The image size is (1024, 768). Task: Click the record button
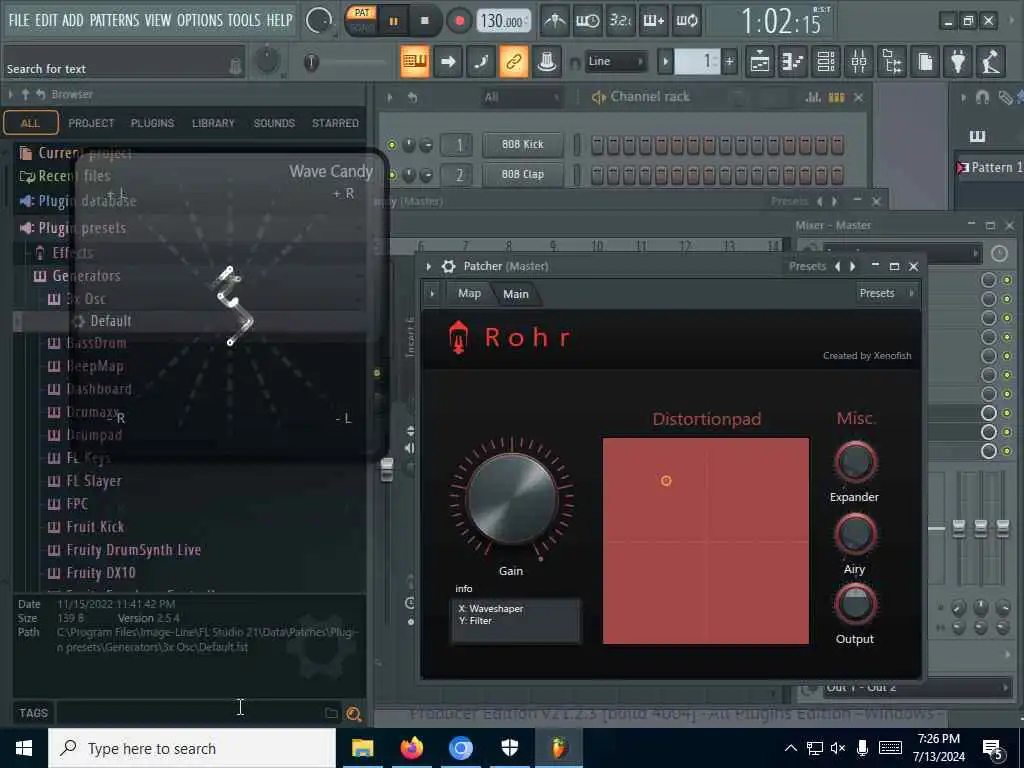[x=459, y=21]
